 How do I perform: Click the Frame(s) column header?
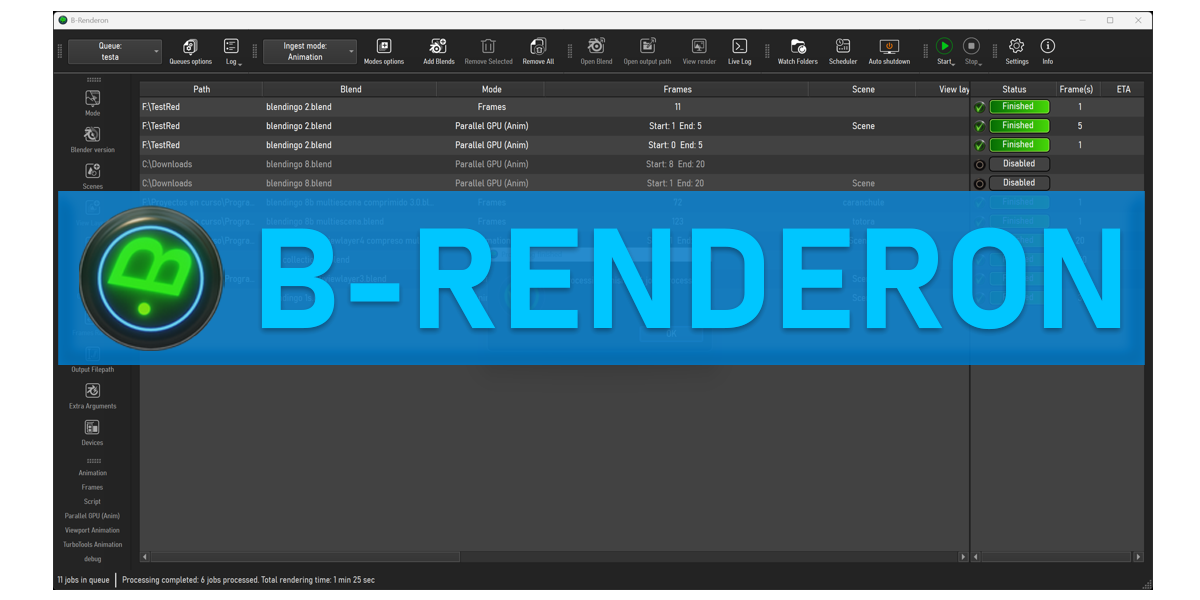coord(1076,89)
